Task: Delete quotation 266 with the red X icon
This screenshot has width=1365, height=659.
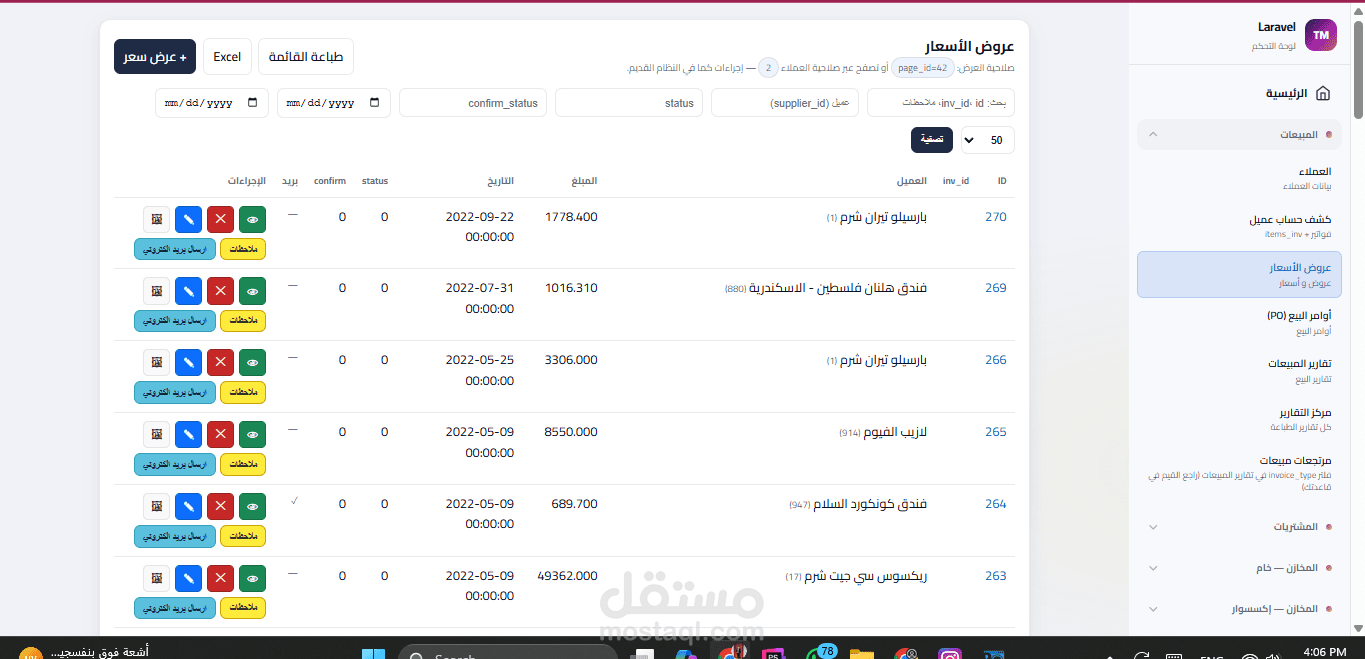Action: 221,364
